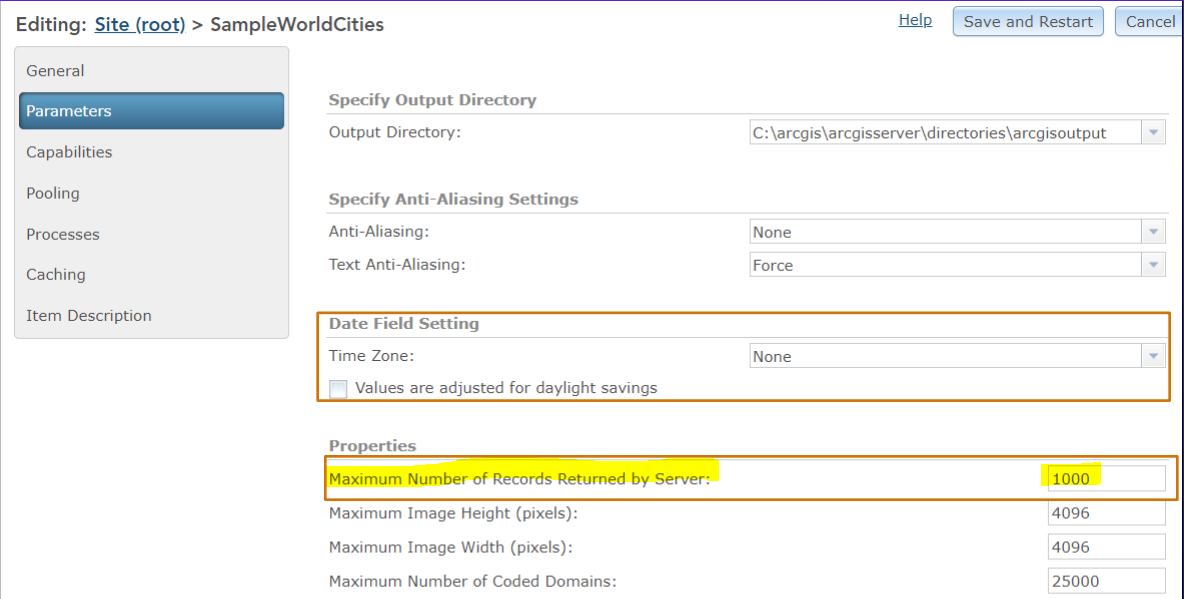Open the Pooling tab
1184x599 pixels.
tap(53, 193)
